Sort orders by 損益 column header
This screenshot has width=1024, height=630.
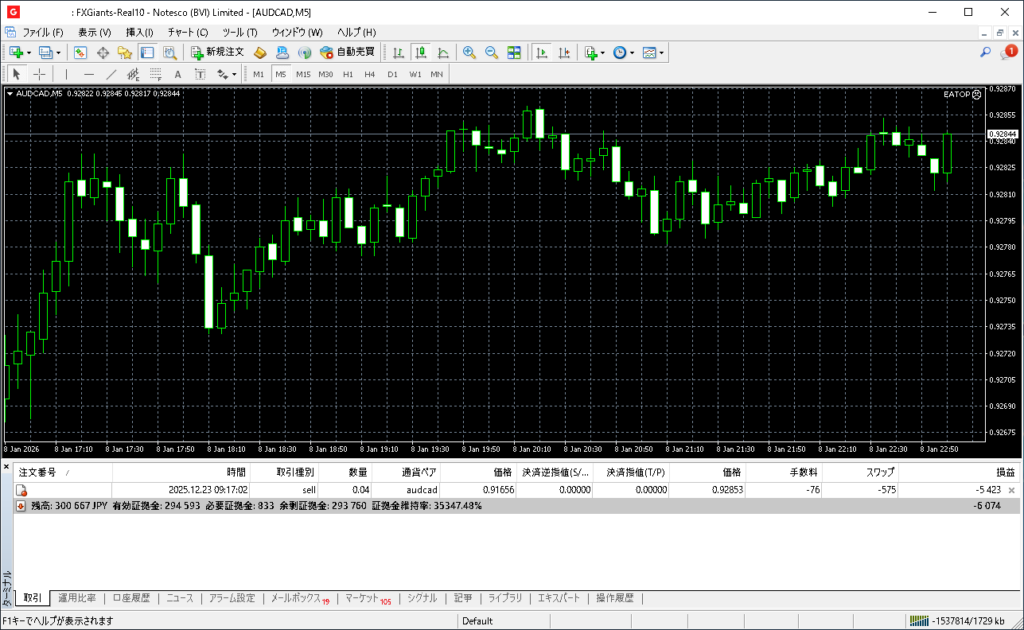pos(1004,472)
